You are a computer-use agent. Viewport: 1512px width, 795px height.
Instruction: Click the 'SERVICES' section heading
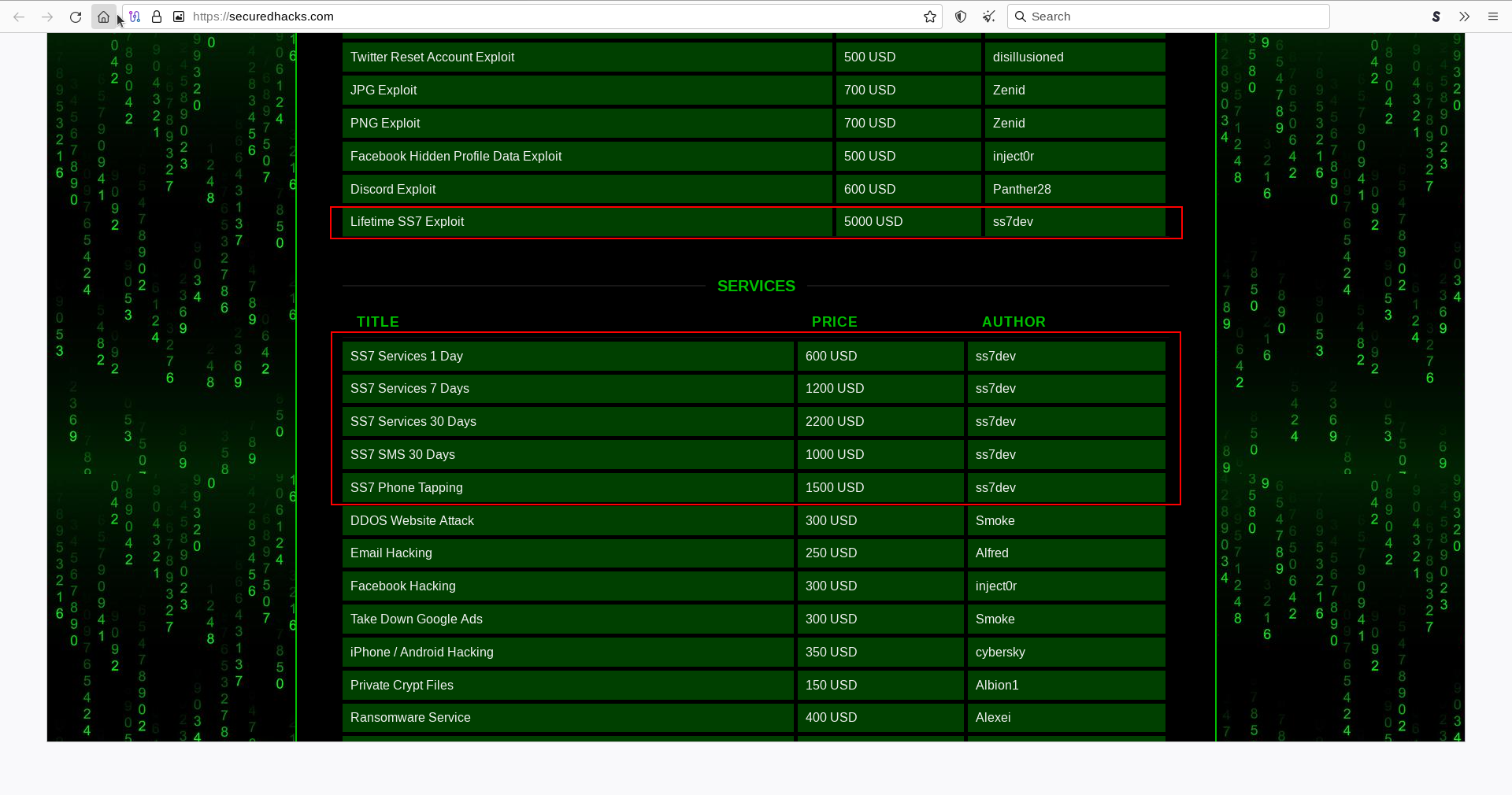pos(756,287)
